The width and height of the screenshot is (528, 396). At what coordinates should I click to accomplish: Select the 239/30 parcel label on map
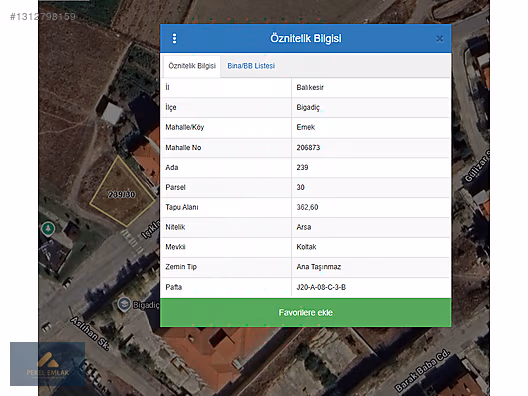point(122,195)
